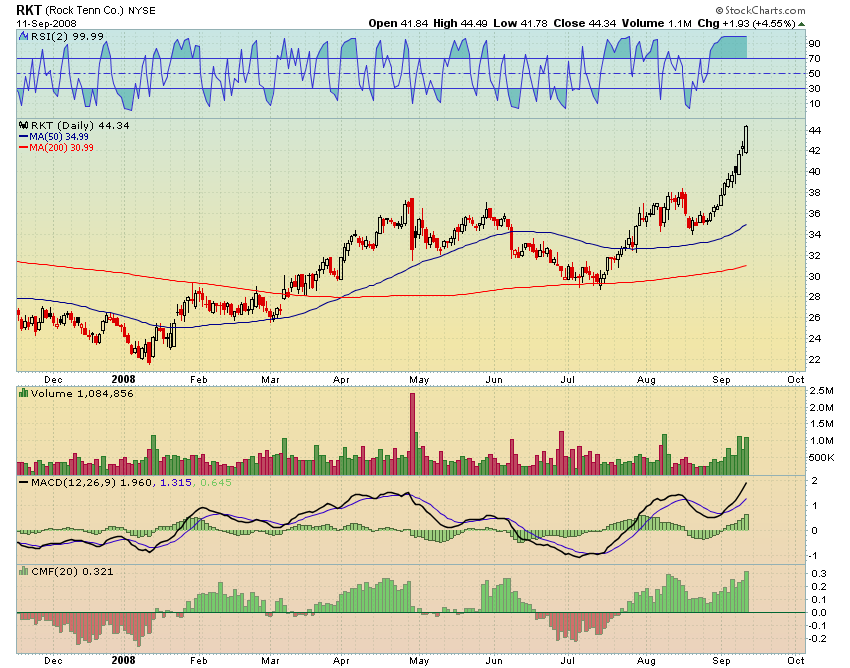Click the blue 1.315 MACD signal value
850x668 pixels.
click(x=176, y=482)
